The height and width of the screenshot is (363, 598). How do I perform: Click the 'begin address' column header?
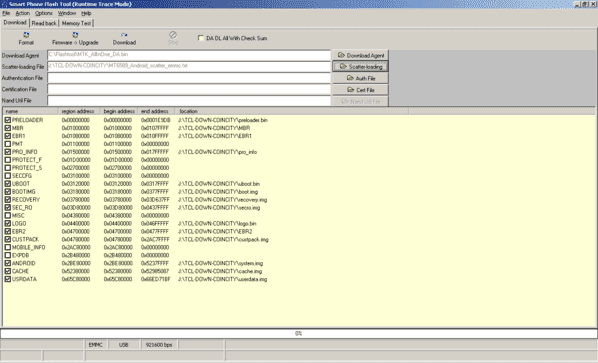(119, 111)
